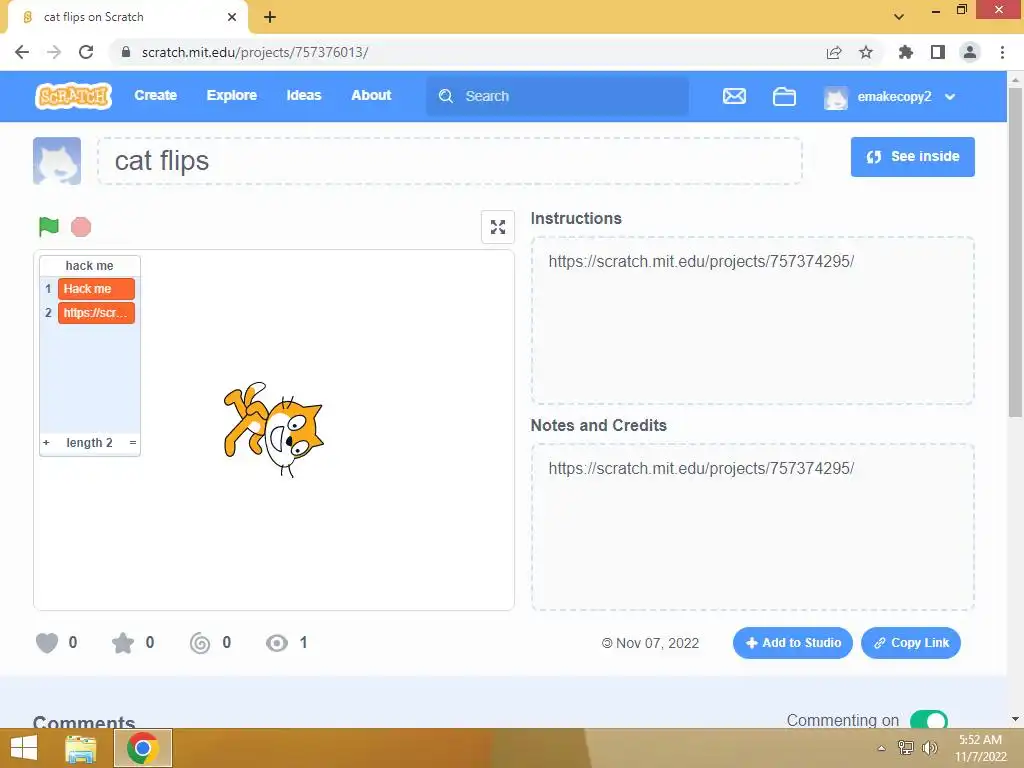Viewport: 1024px width, 768px height.
Task: Open File Explorer from taskbar
Action: [81, 748]
